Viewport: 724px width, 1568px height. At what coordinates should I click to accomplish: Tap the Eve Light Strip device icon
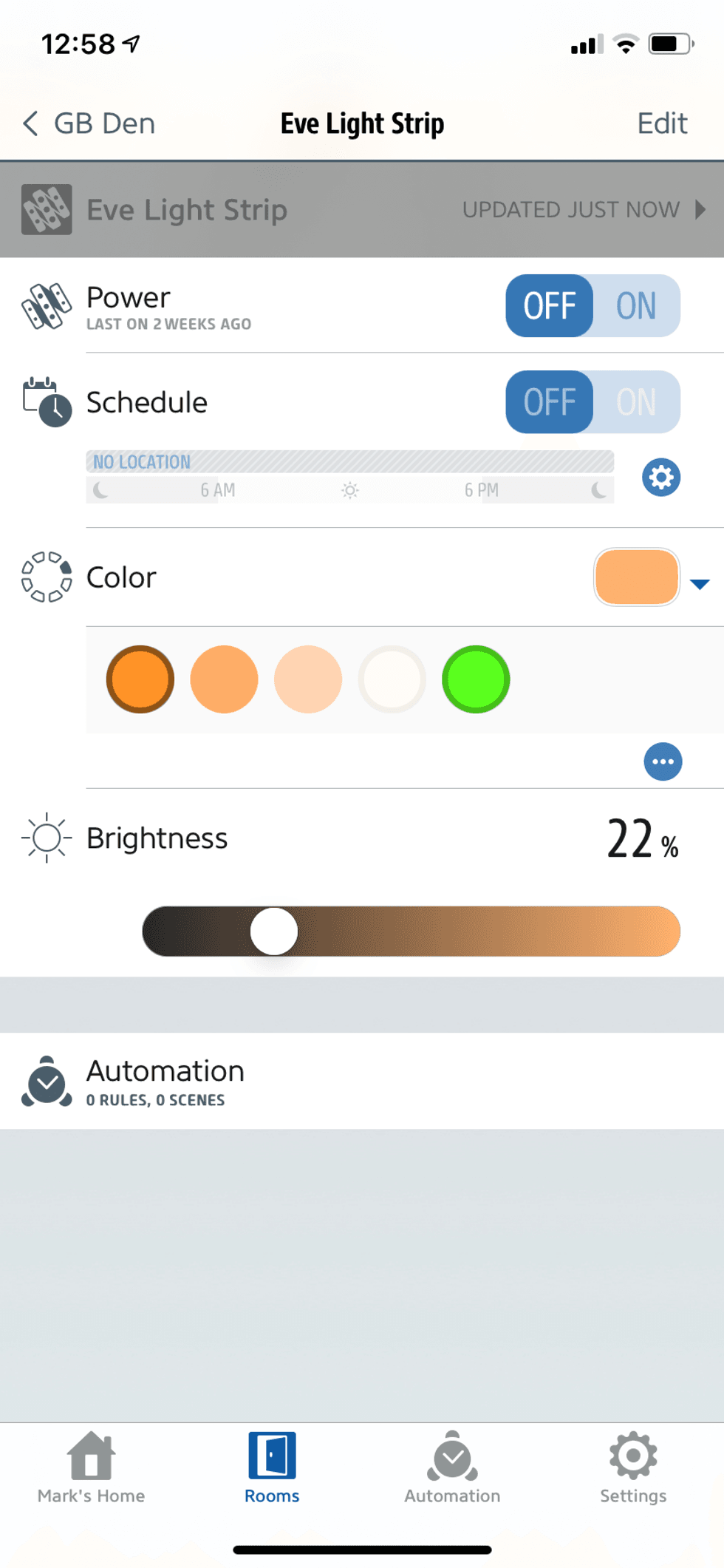coord(47,210)
